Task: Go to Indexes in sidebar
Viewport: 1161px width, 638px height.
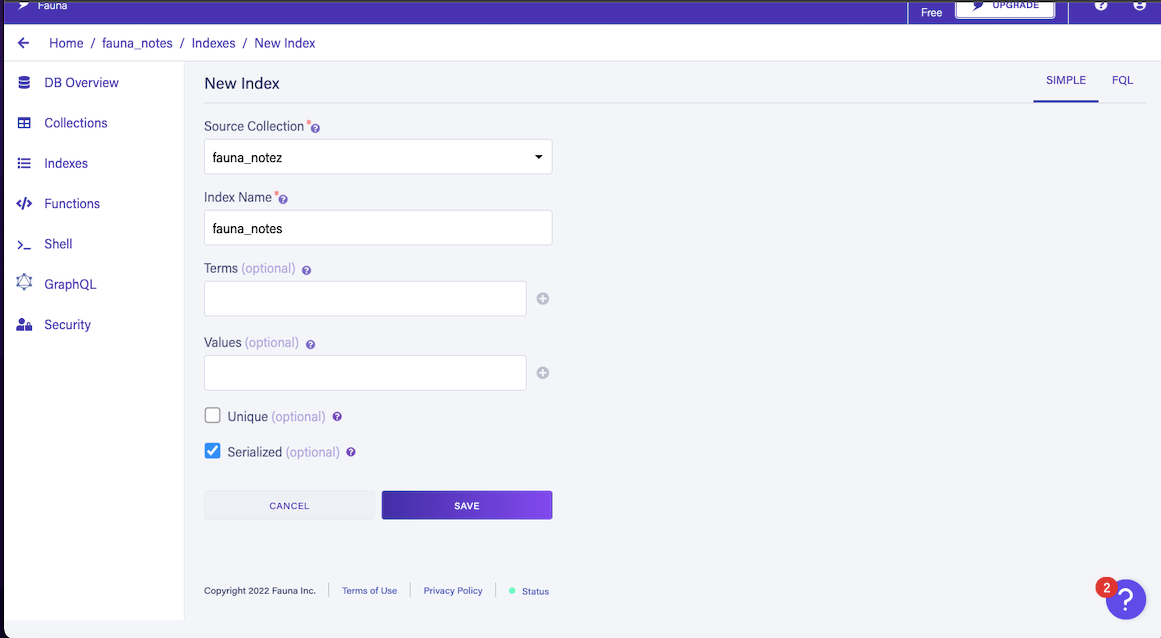Action: 66,164
